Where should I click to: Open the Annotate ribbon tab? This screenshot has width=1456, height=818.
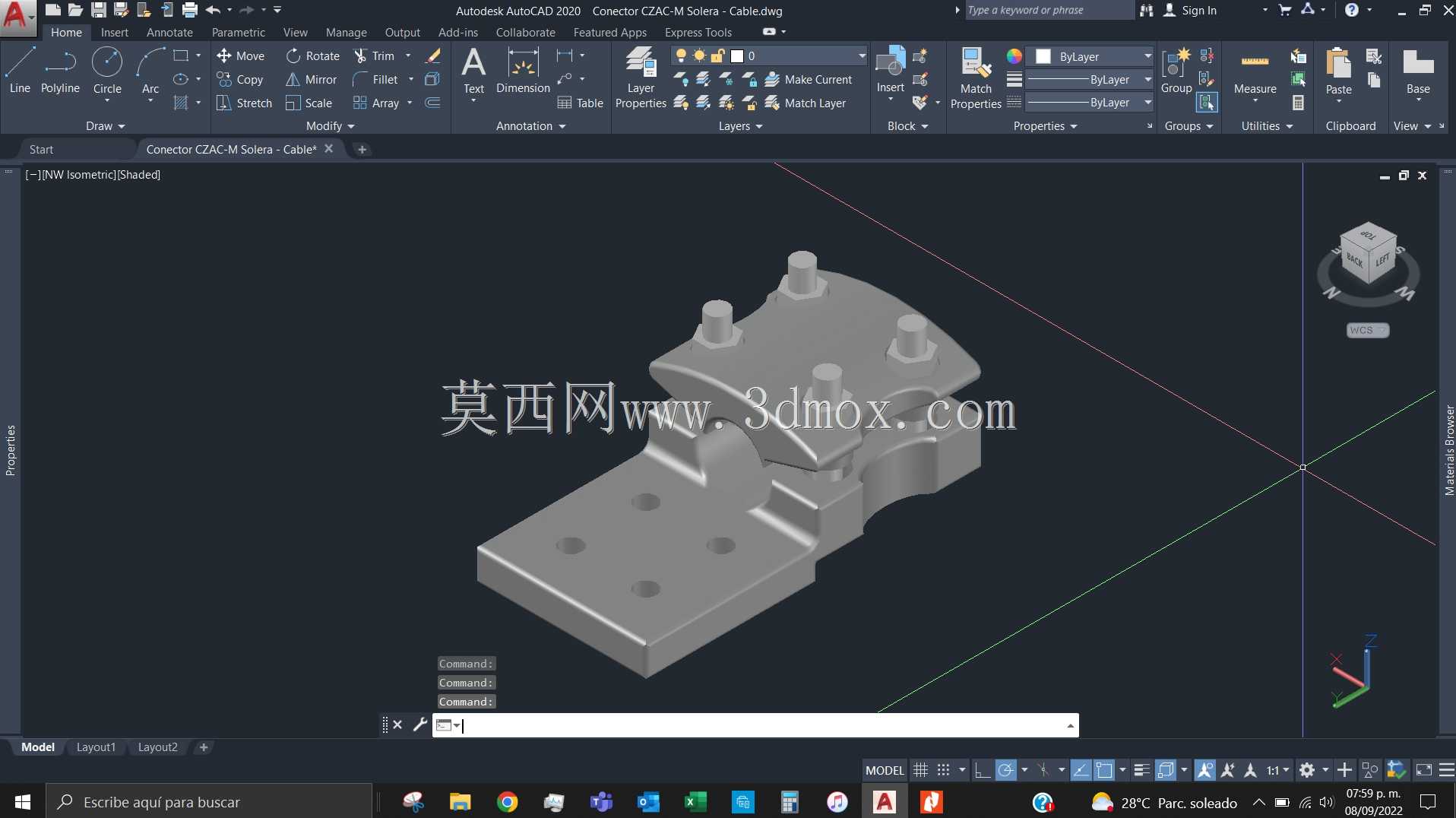(x=169, y=32)
